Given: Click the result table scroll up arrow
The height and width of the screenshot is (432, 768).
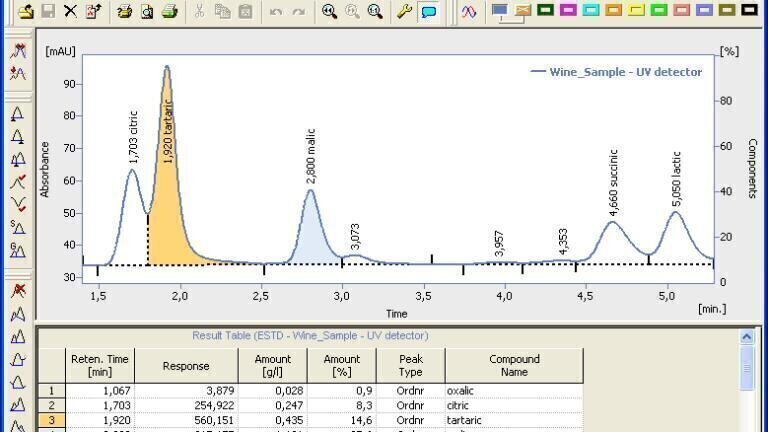Looking at the screenshot, I should 746,336.
